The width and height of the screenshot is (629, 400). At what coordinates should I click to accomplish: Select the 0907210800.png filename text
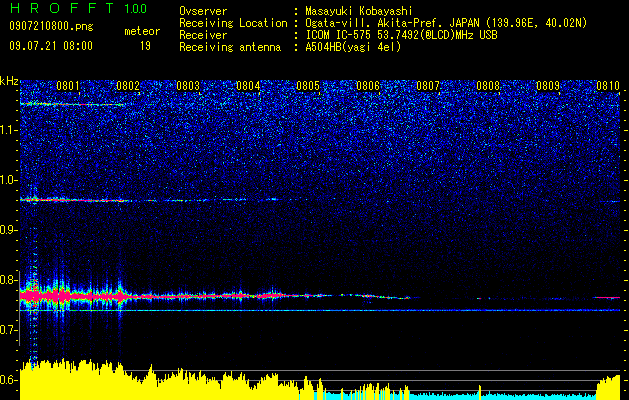(51, 27)
